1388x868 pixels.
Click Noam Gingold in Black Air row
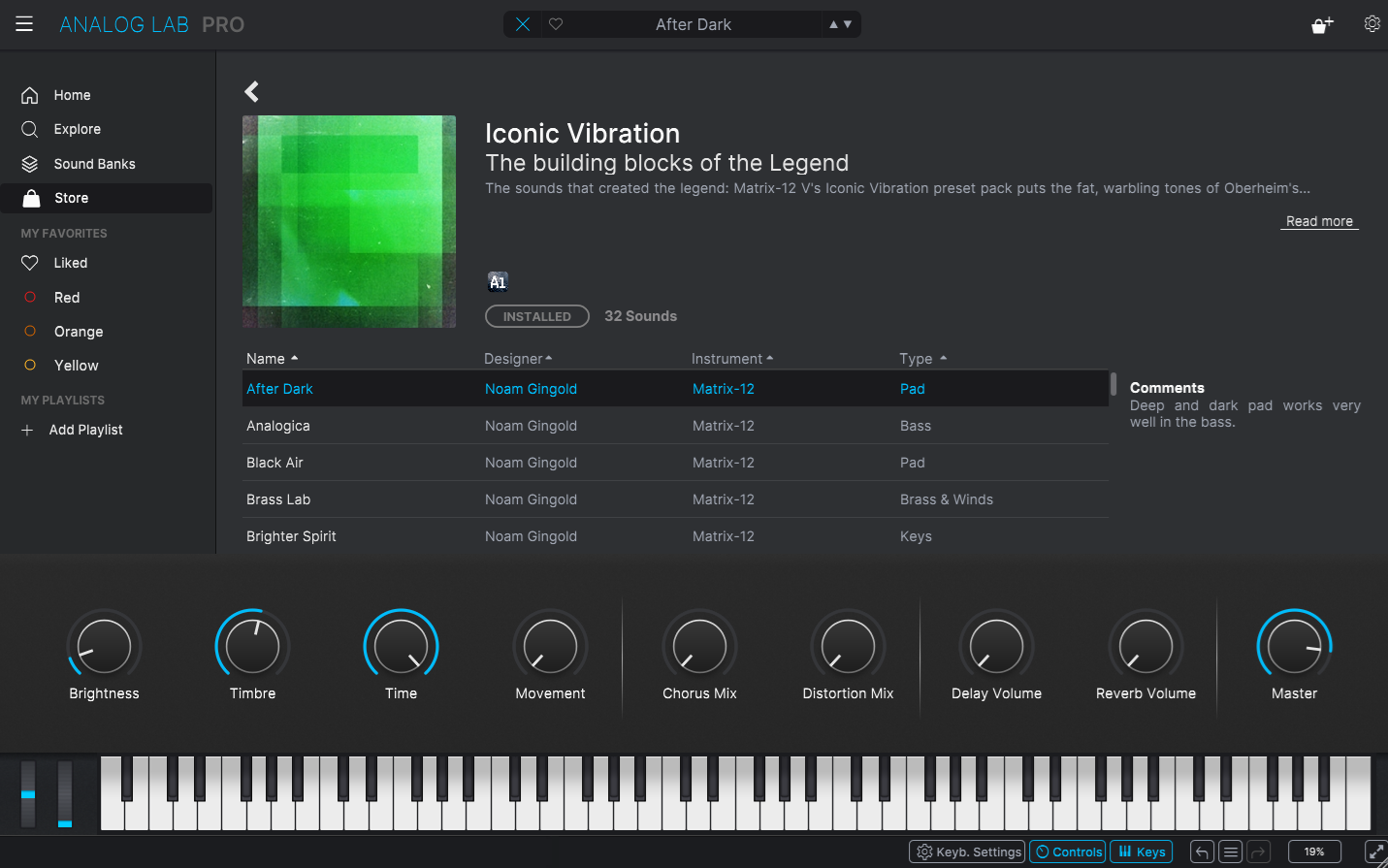click(531, 463)
